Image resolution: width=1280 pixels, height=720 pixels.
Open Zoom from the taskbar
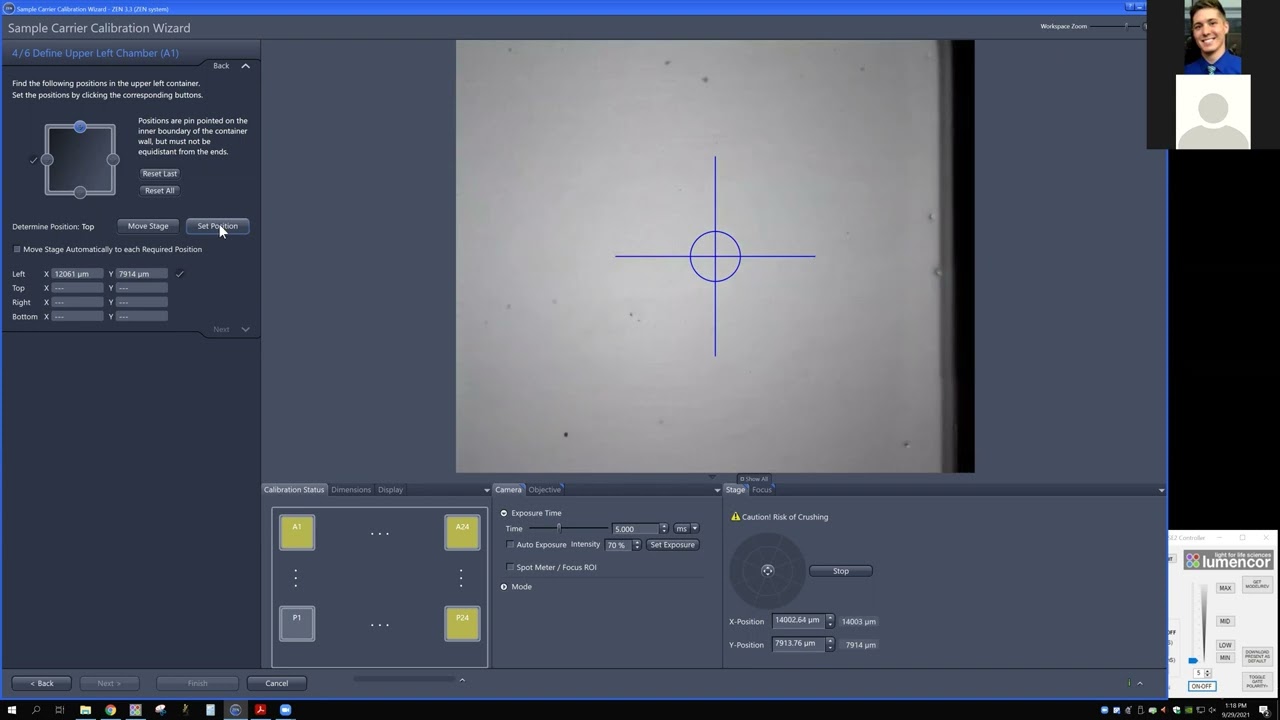click(285, 710)
